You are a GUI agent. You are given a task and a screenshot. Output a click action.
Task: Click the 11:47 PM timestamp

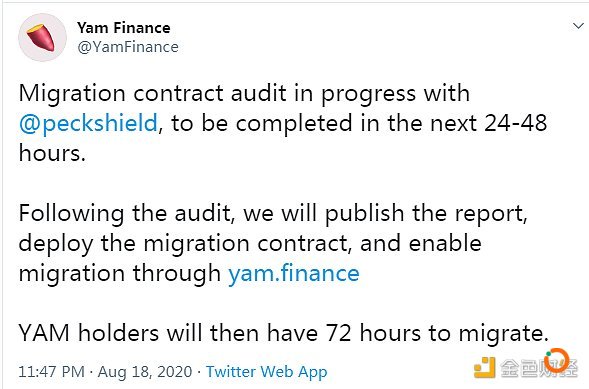click(x=51, y=372)
